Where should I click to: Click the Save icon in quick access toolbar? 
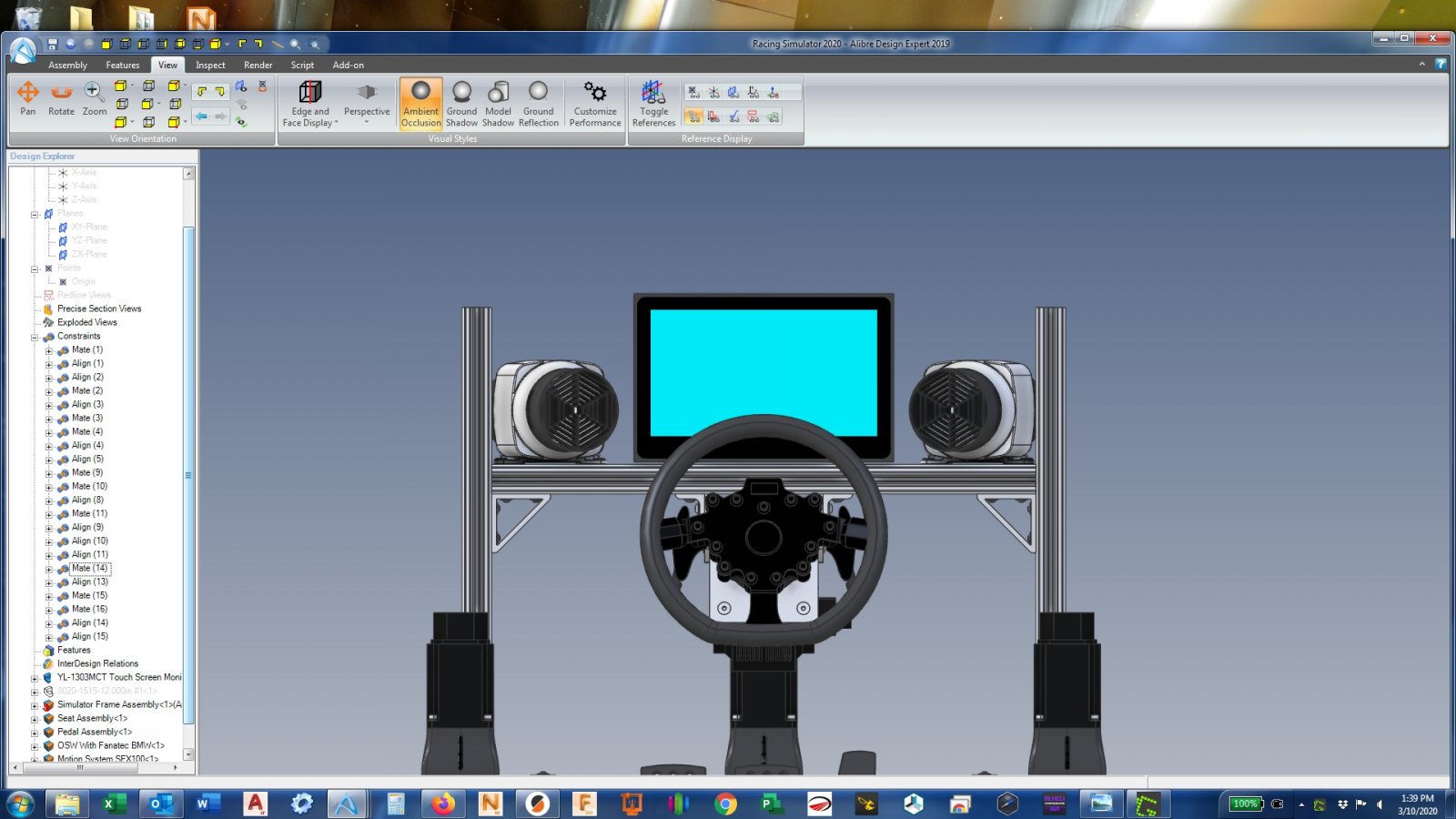pyautogui.click(x=53, y=44)
